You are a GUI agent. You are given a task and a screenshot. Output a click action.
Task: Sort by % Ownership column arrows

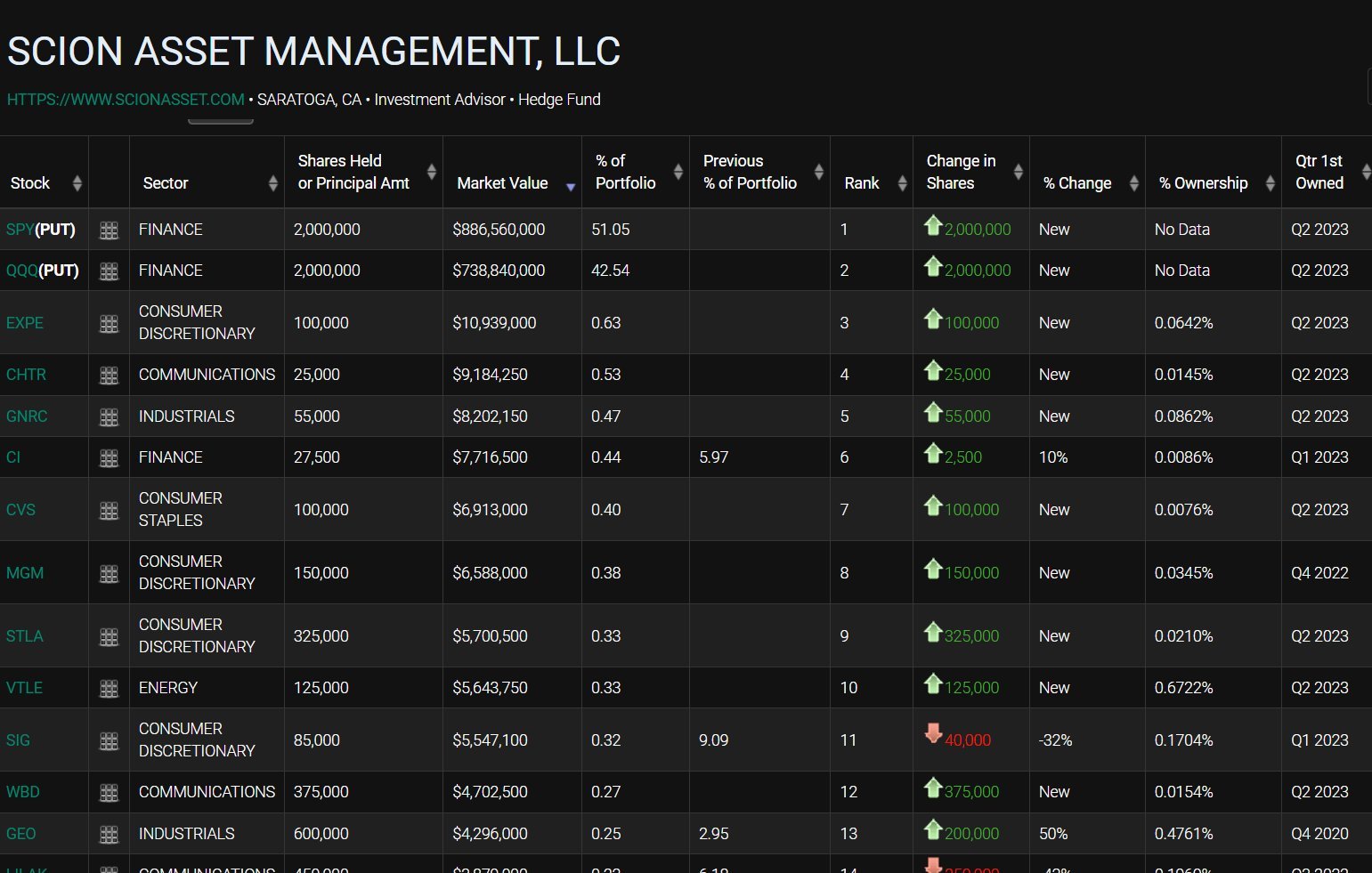point(1271,183)
